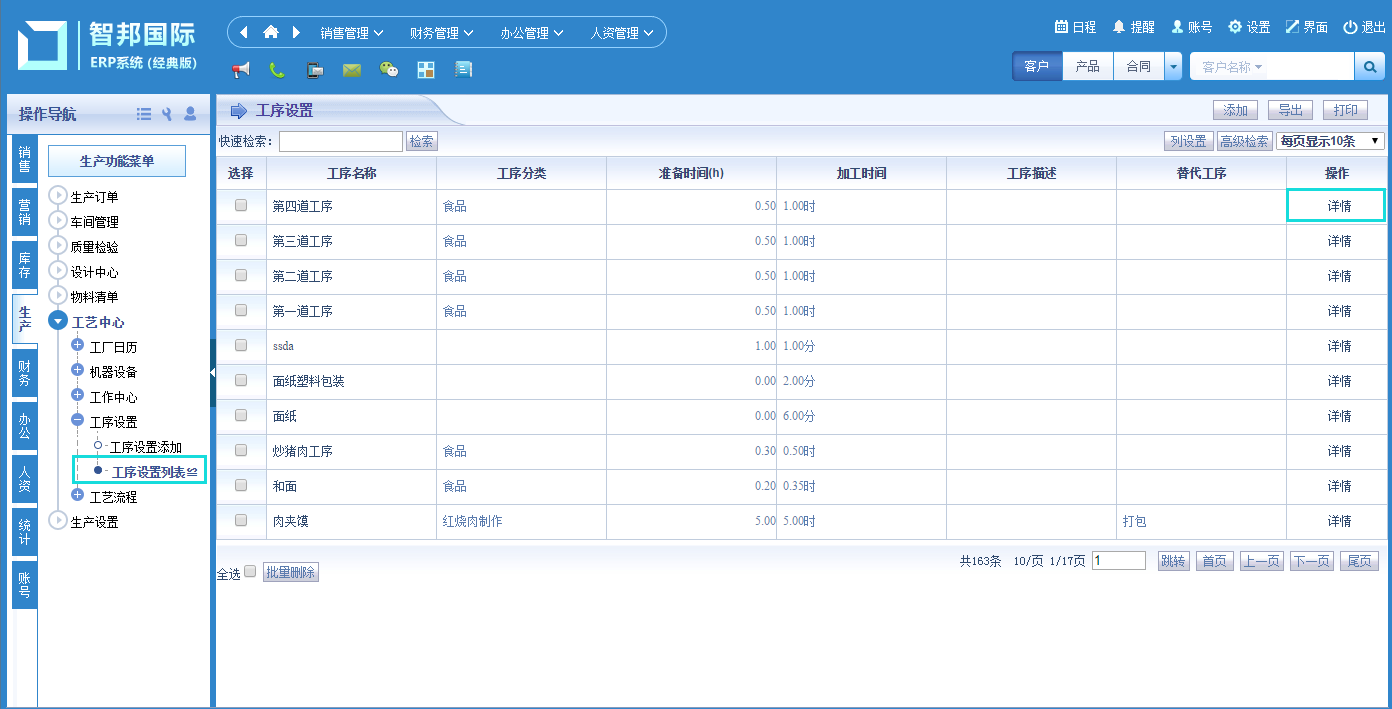Click the 添加 button
This screenshot has height=709, width=1392.
(x=1235, y=110)
